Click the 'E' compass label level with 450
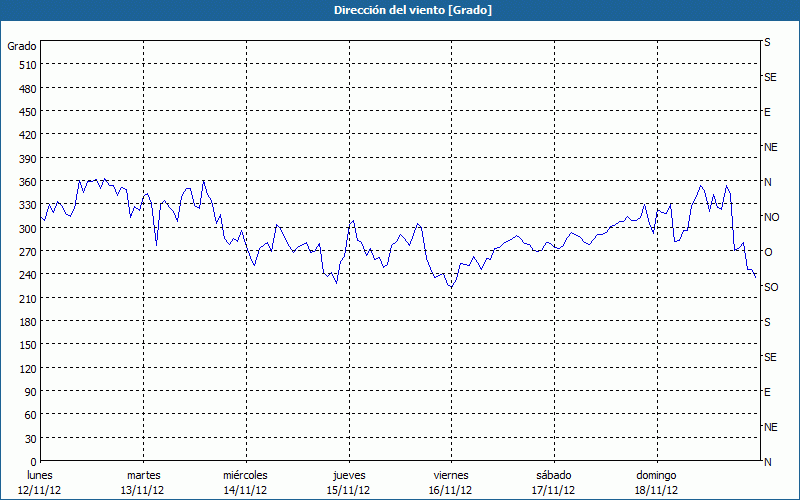 767,112
